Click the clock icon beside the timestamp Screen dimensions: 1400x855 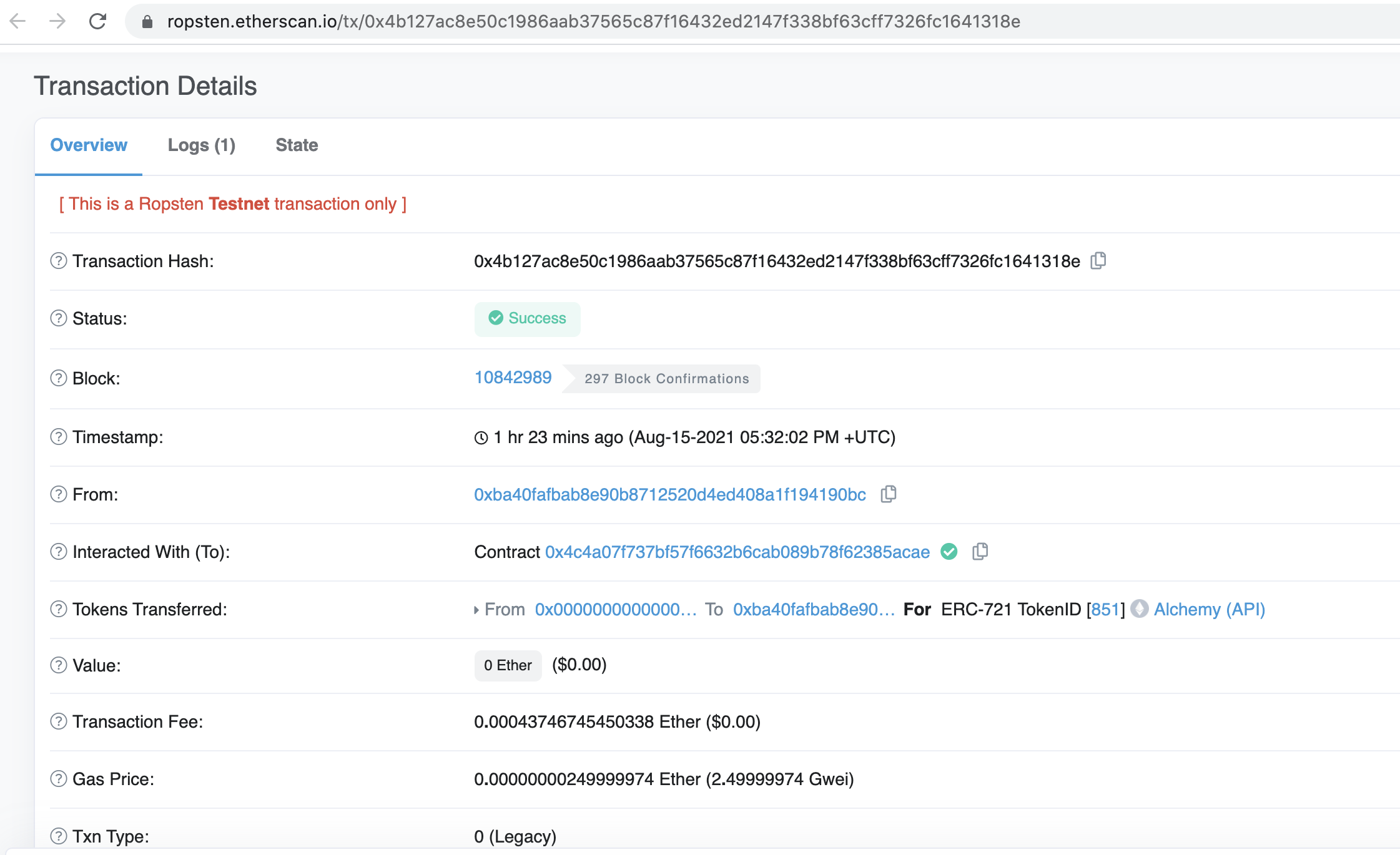click(481, 437)
